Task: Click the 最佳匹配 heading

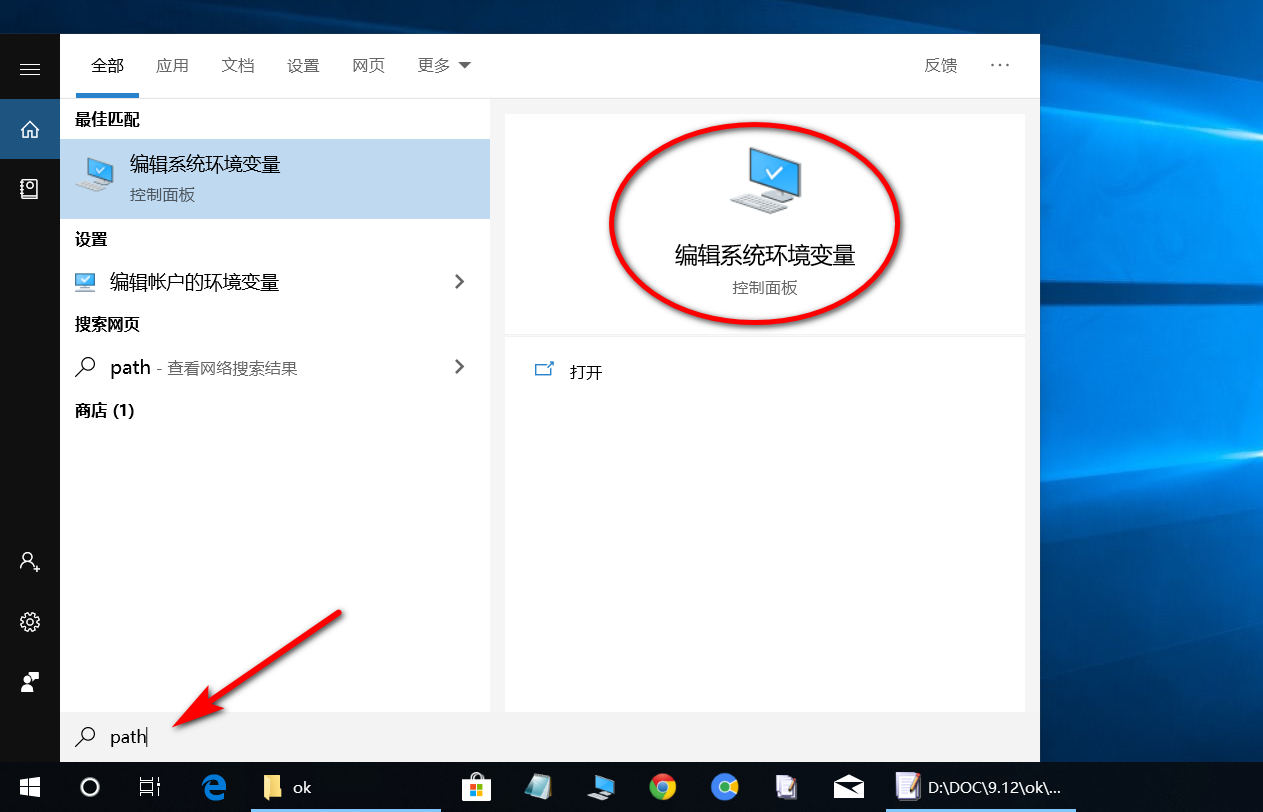Action: click(x=107, y=120)
